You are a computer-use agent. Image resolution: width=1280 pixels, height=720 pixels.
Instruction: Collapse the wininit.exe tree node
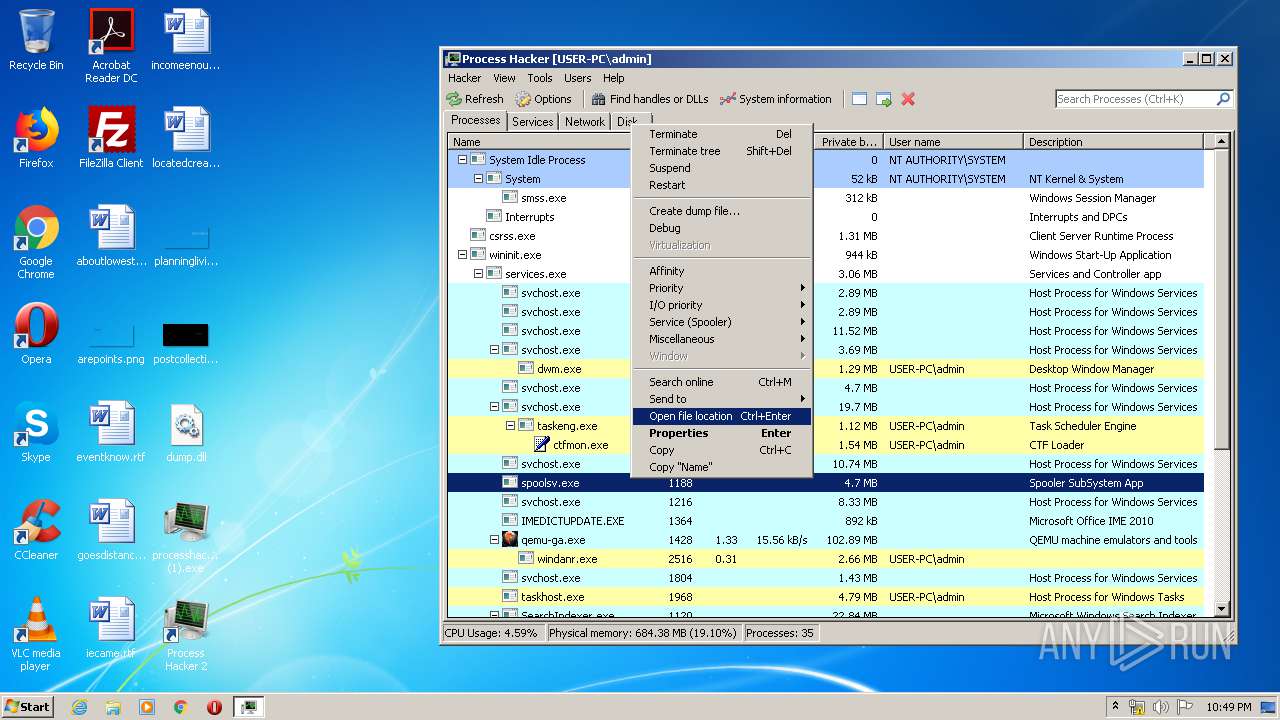tap(462, 255)
